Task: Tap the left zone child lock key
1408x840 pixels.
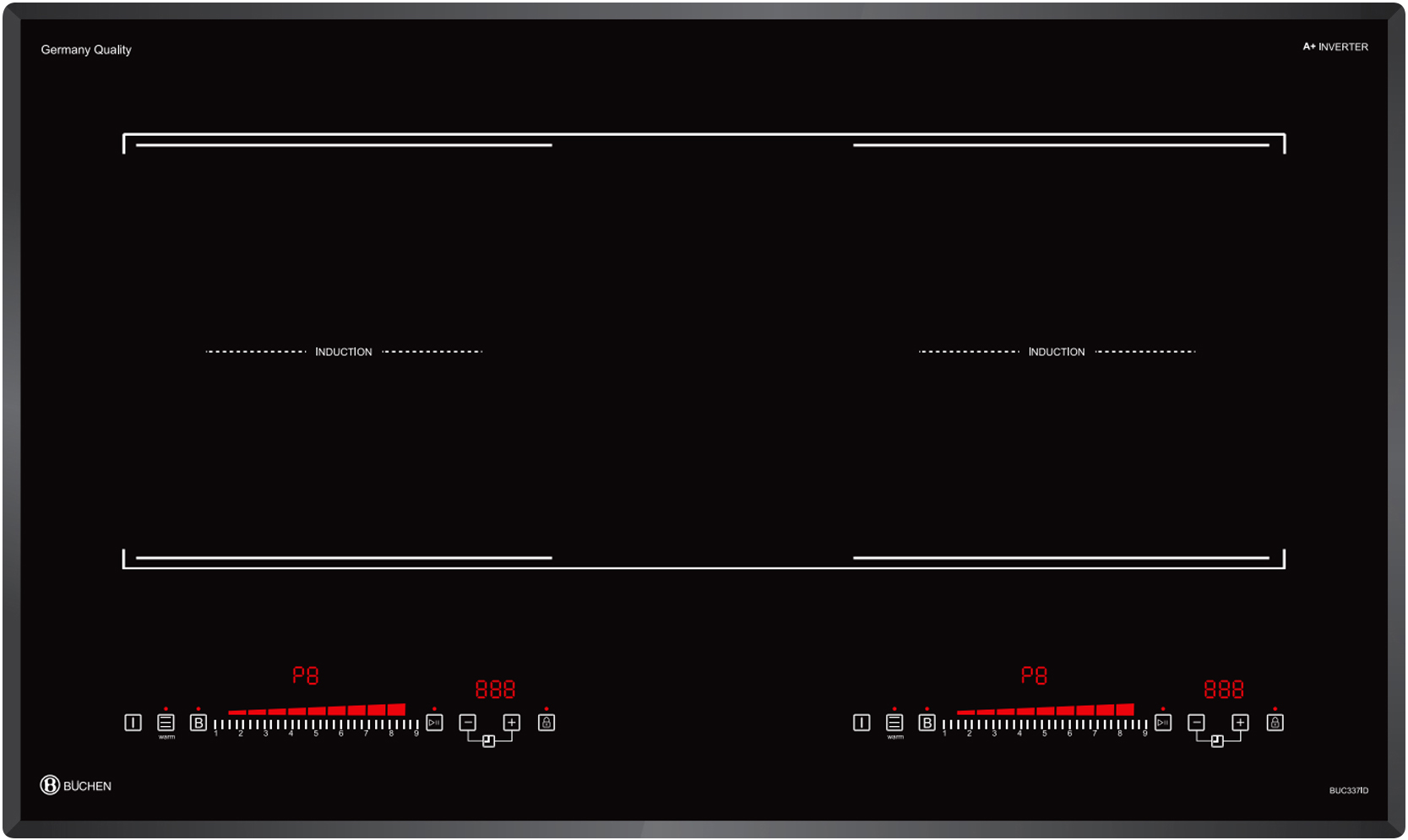Action: click(x=546, y=723)
